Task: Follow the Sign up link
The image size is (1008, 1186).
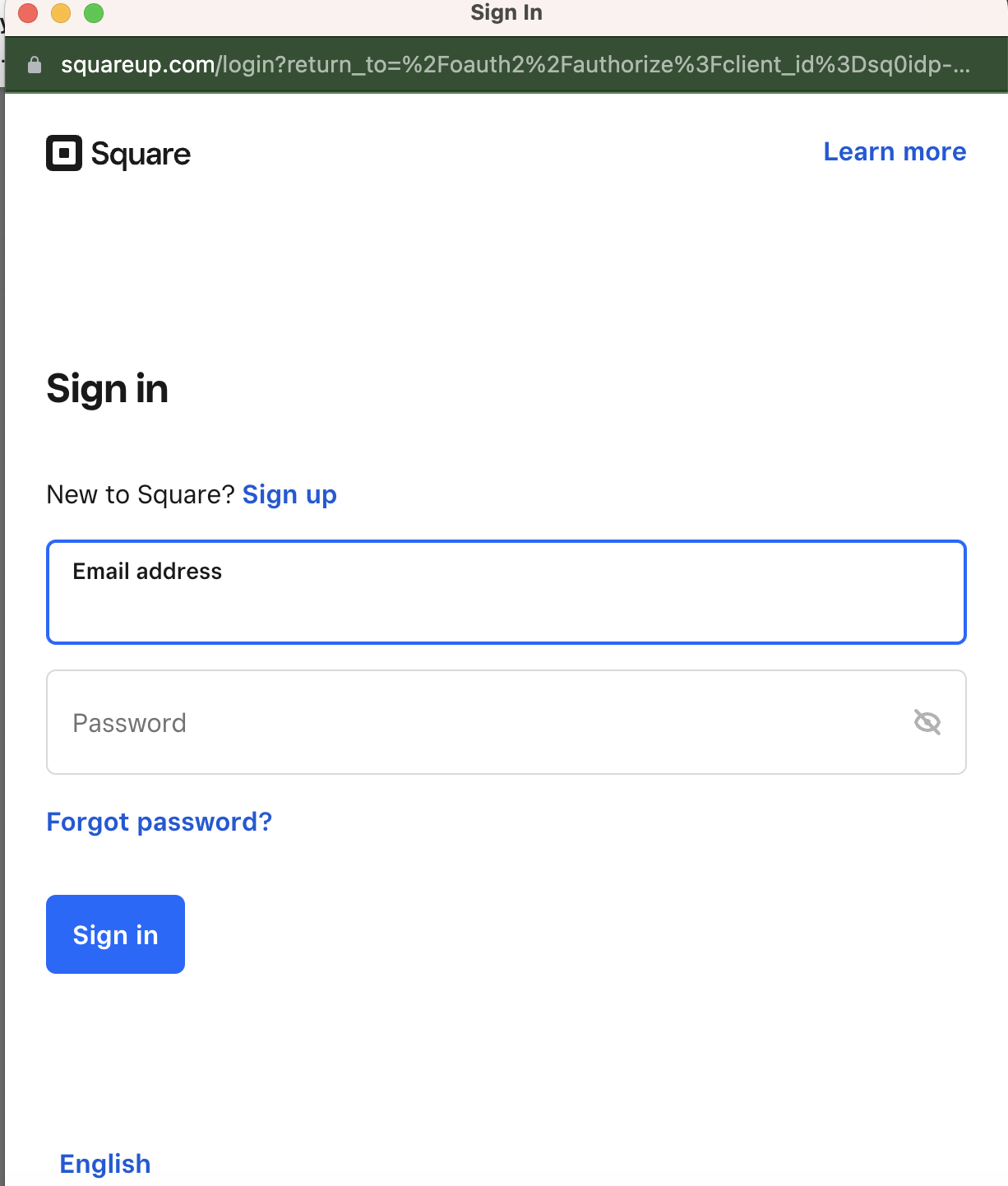Action: point(289,494)
